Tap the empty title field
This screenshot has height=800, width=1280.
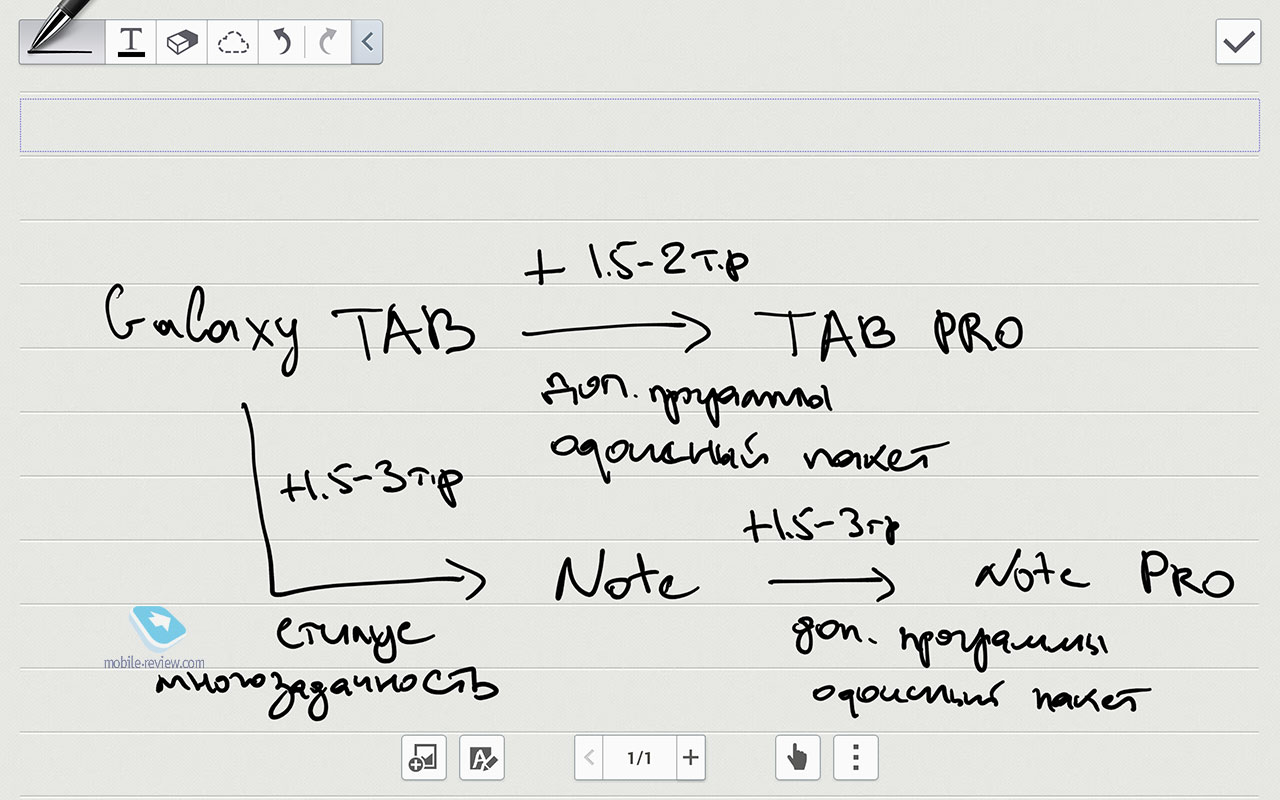640,126
